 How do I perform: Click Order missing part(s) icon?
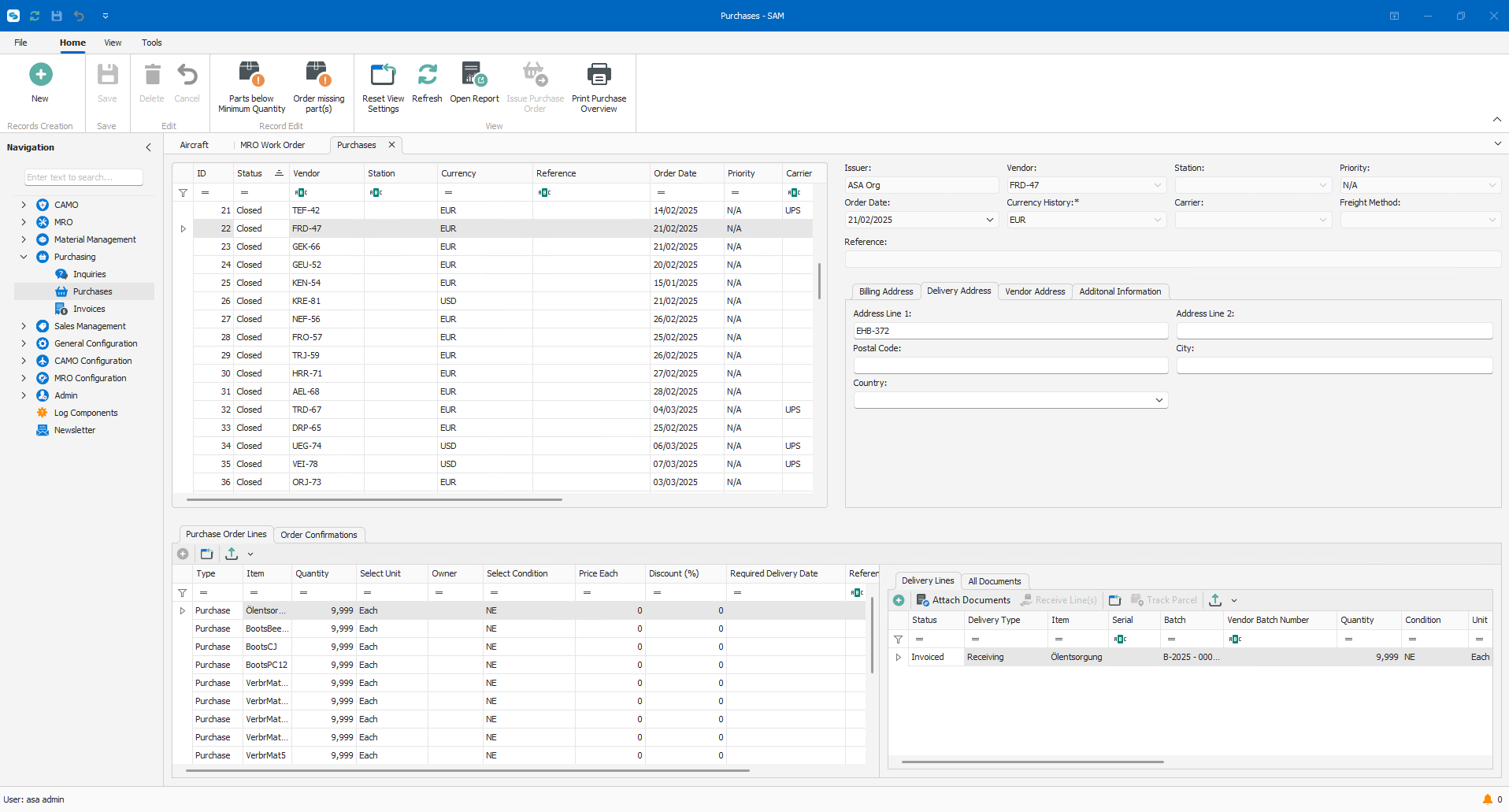click(318, 75)
